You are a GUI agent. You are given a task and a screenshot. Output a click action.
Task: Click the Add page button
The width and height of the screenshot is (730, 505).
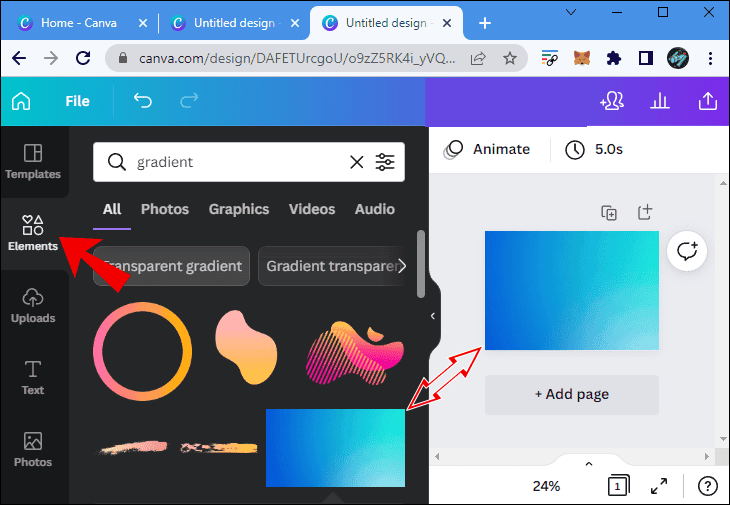tap(572, 394)
